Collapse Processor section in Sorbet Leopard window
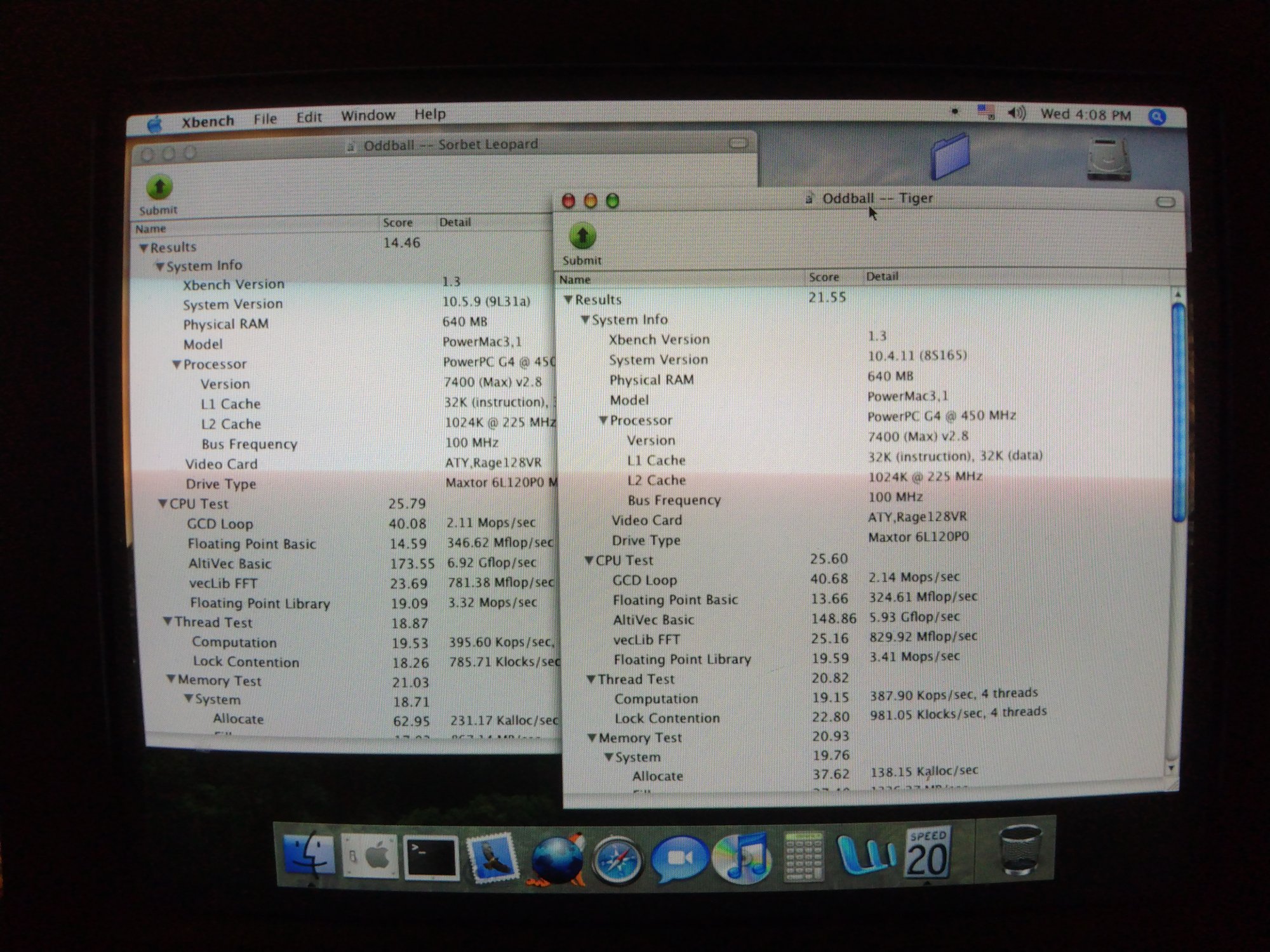 pos(177,365)
